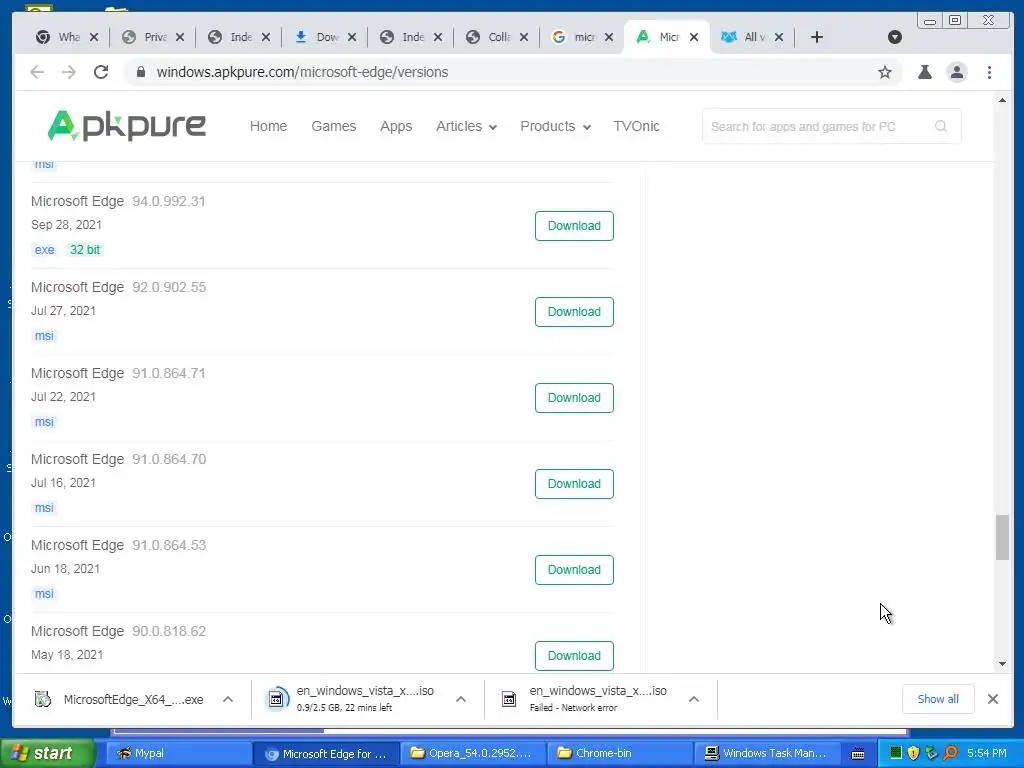1024x768 pixels.
Task: Open the profile avatar icon
Action: click(957, 72)
